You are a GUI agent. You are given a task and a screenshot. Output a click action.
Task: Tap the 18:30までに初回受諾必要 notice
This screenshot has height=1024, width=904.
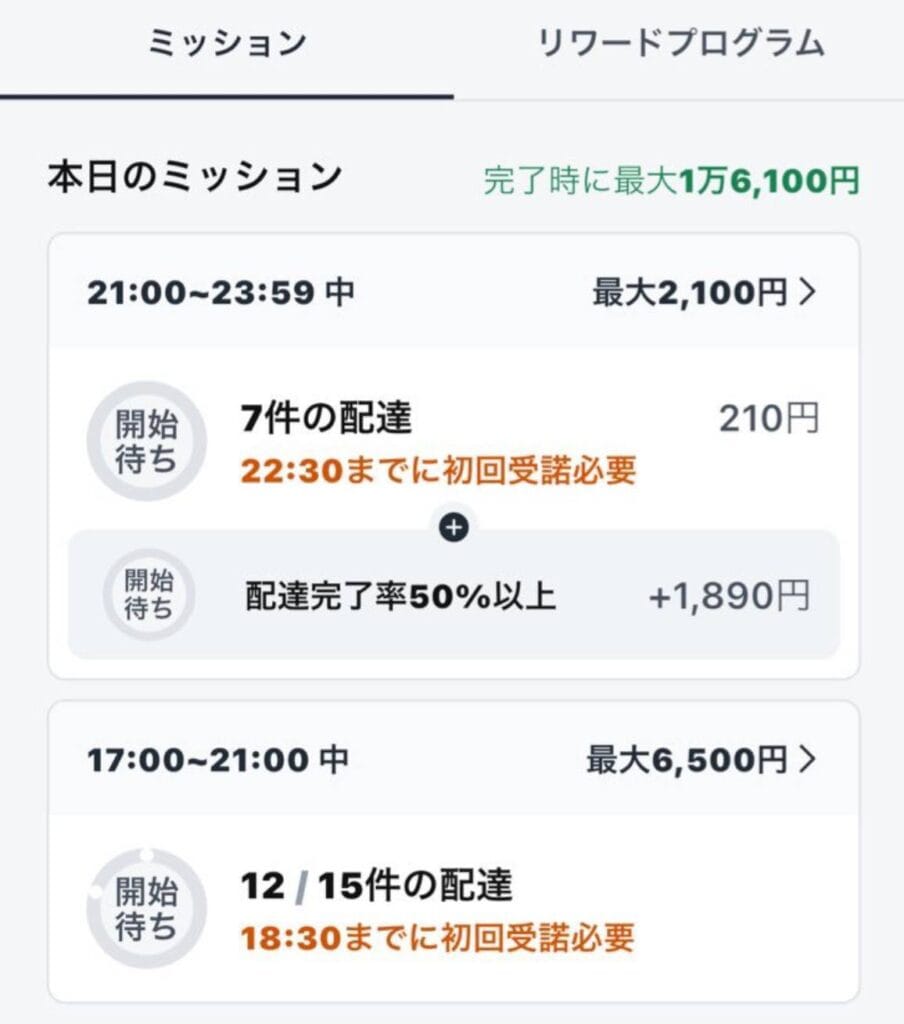pyautogui.click(x=437, y=938)
